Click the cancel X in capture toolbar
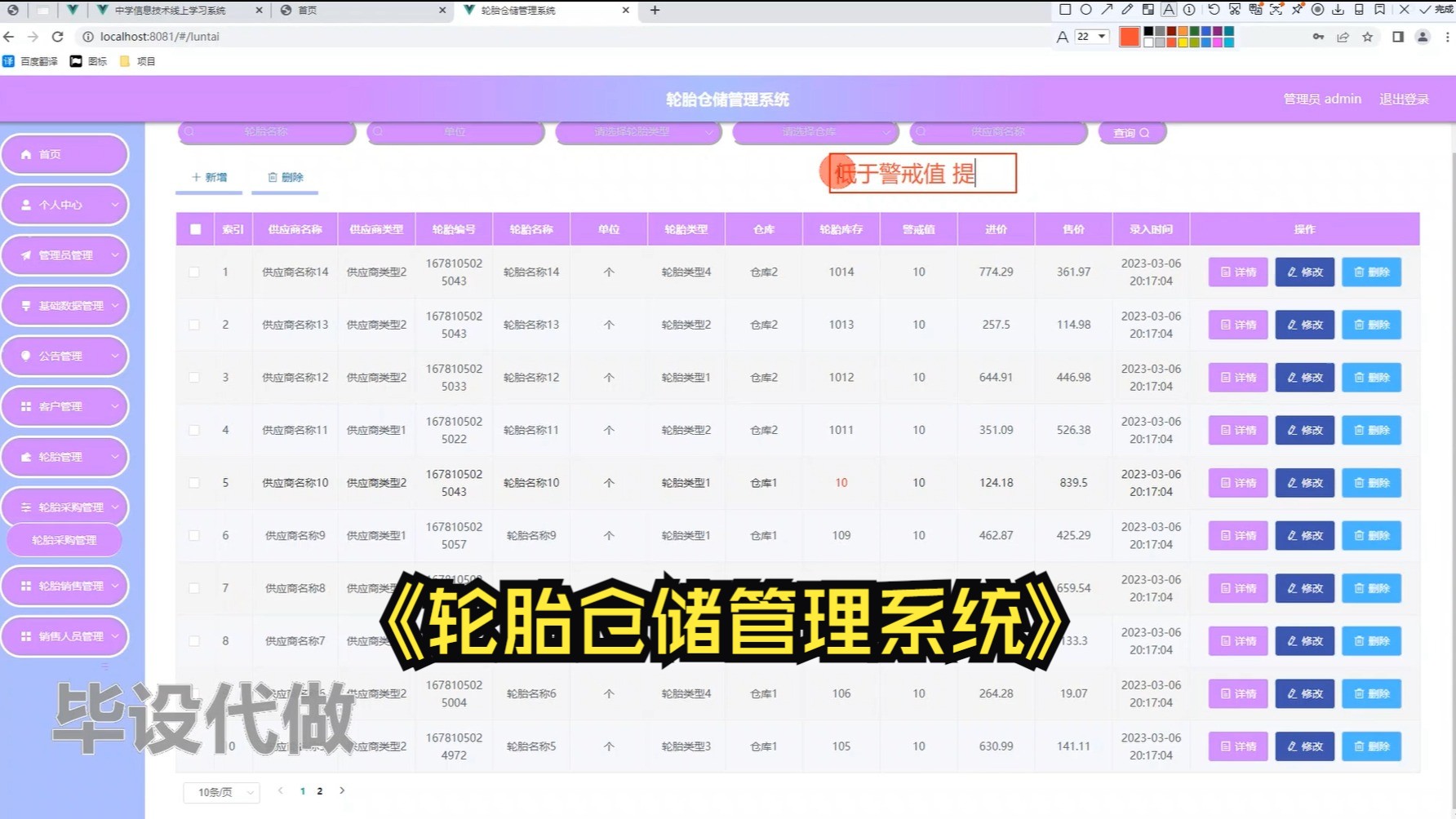 1405,10
